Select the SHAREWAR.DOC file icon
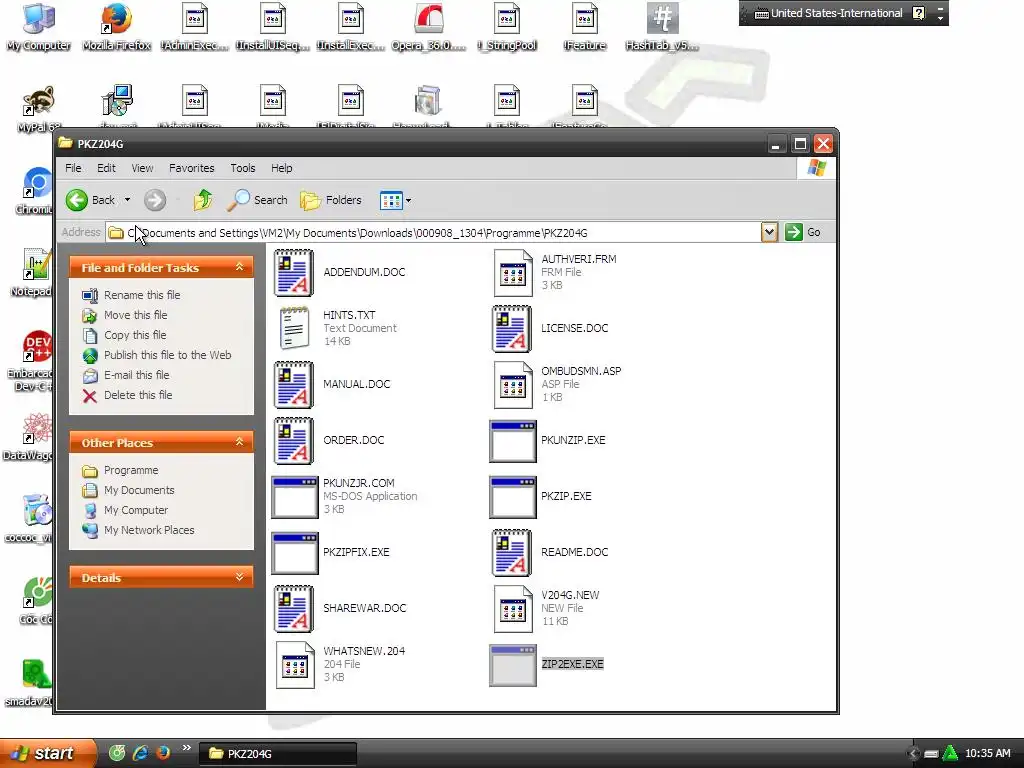The height and width of the screenshot is (768, 1024). pos(293,609)
